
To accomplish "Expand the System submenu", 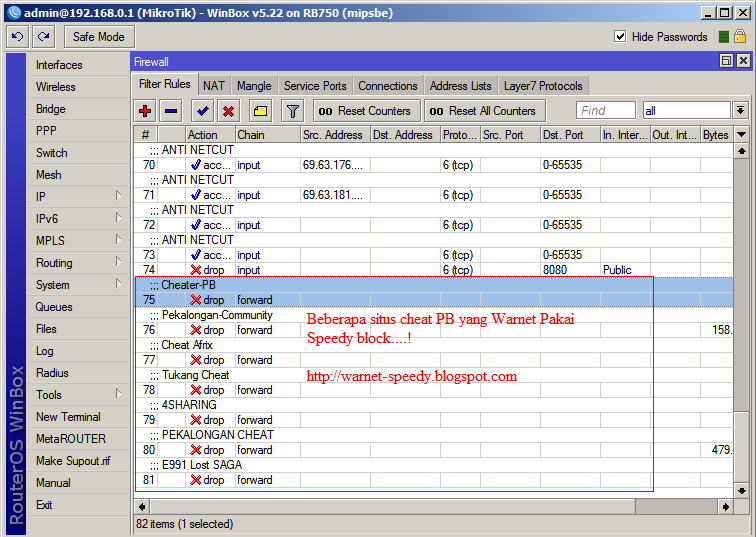I will click(x=78, y=285).
